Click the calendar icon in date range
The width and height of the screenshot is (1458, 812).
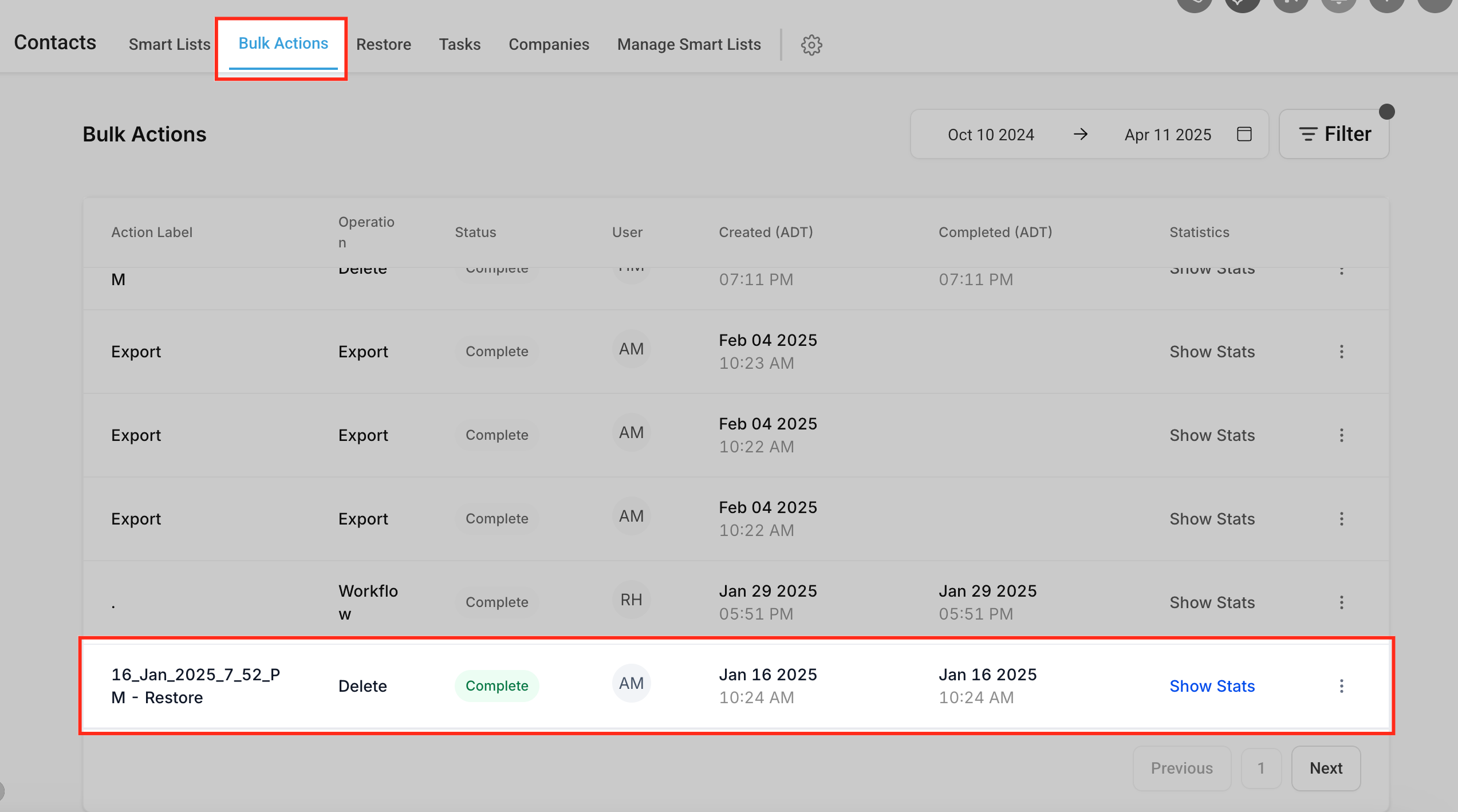(1244, 134)
